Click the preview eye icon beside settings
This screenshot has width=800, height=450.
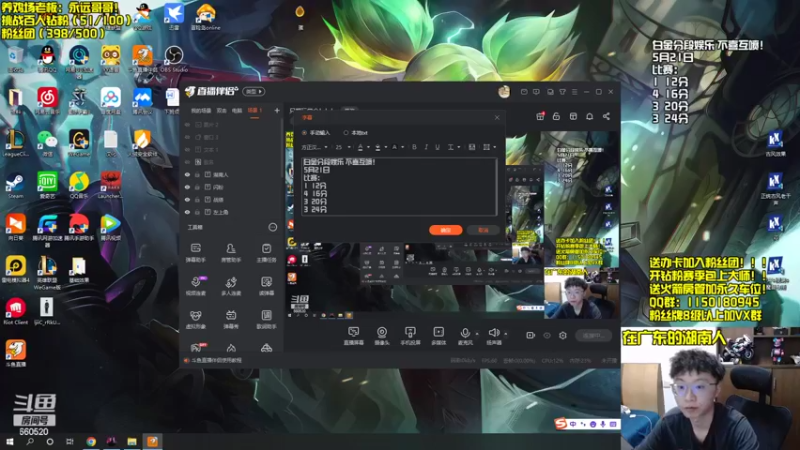click(x=547, y=335)
